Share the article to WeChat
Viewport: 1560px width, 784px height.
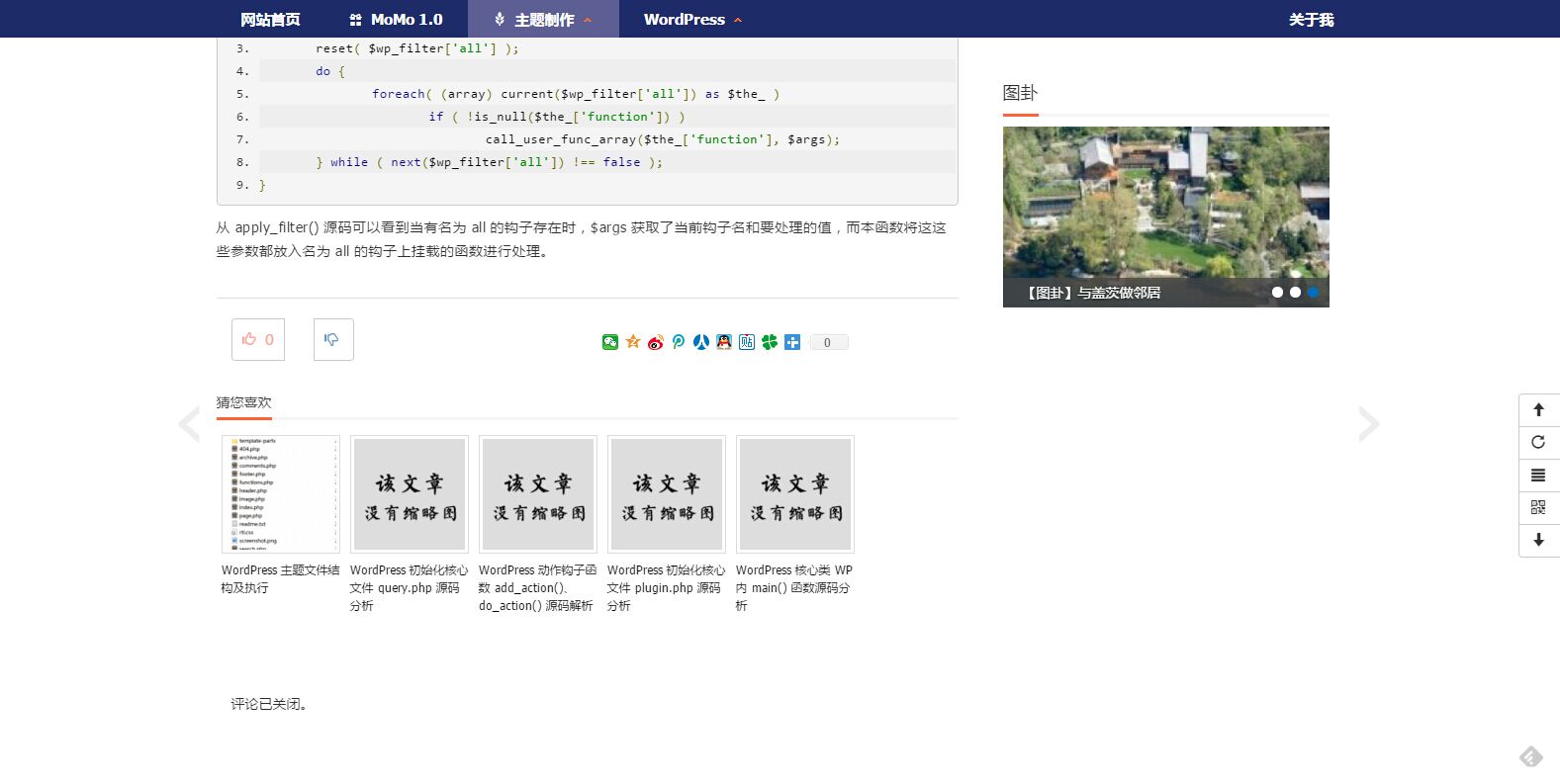[610, 342]
